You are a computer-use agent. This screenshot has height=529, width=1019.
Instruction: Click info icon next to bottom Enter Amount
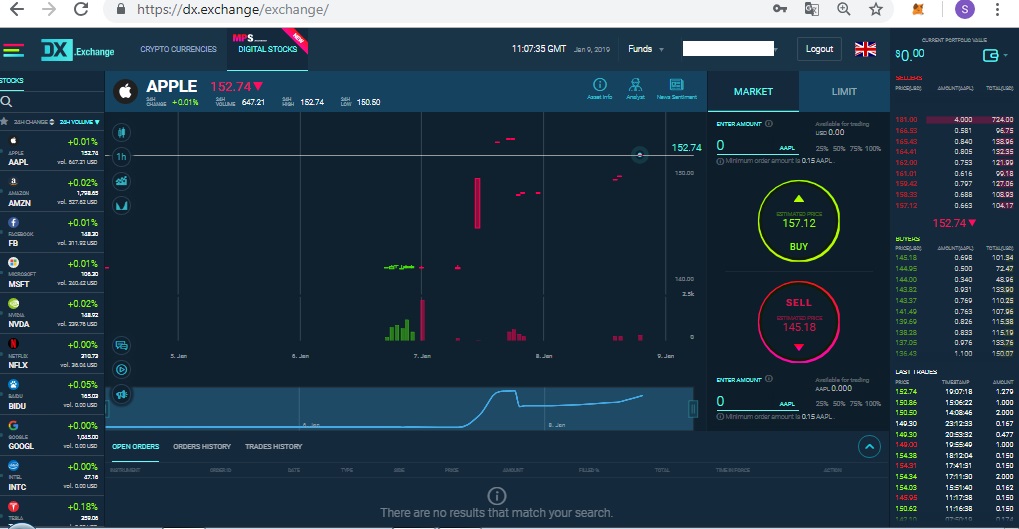tap(769, 379)
